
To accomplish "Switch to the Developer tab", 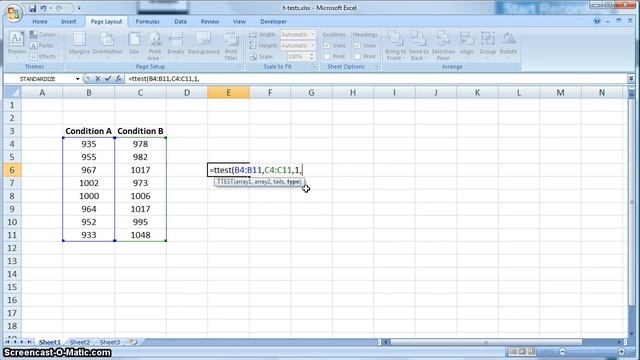I will 273,22.
